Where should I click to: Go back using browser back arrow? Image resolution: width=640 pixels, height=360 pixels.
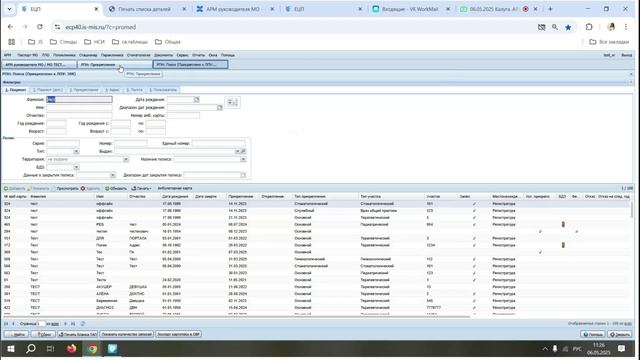(x=11, y=27)
